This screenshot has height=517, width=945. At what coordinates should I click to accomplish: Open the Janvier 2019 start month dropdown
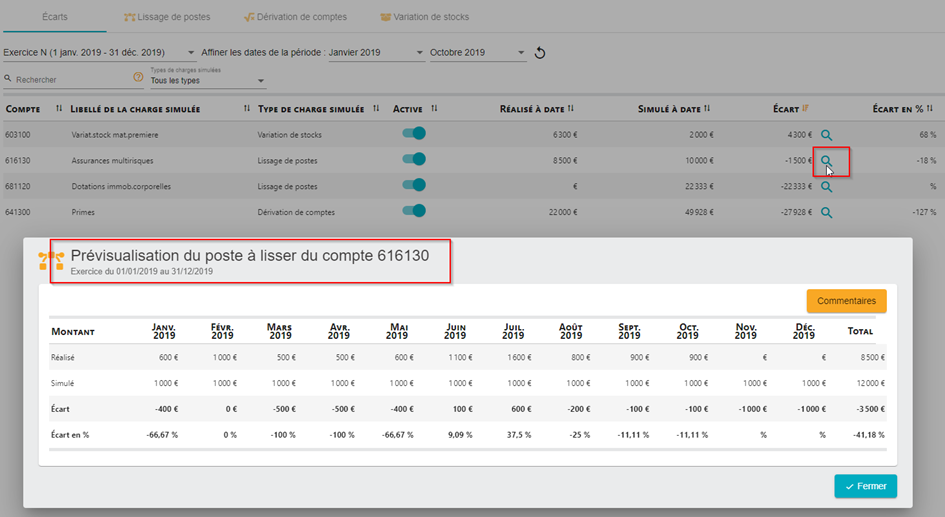pos(419,53)
